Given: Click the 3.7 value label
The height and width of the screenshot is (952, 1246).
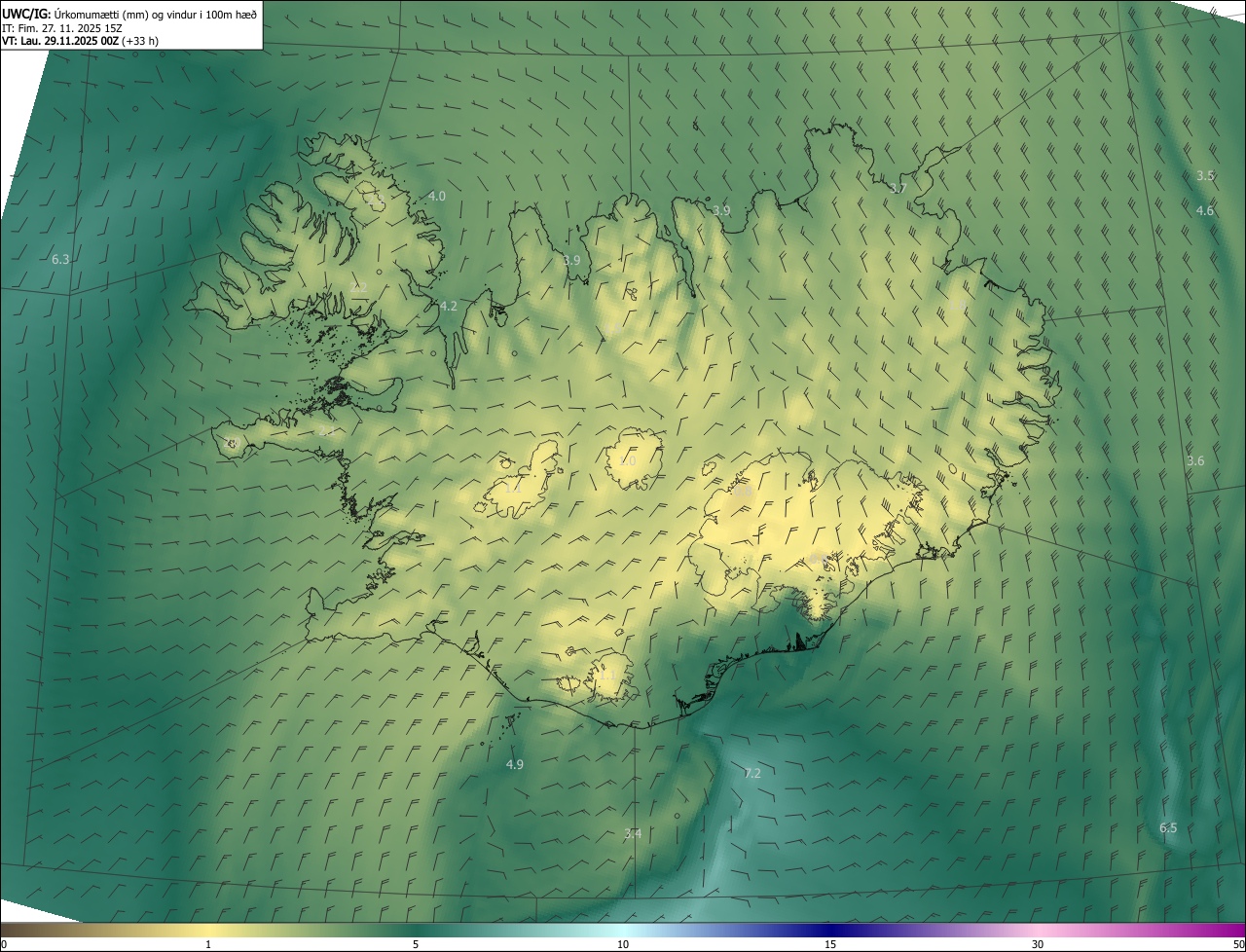Looking at the screenshot, I should (898, 188).
